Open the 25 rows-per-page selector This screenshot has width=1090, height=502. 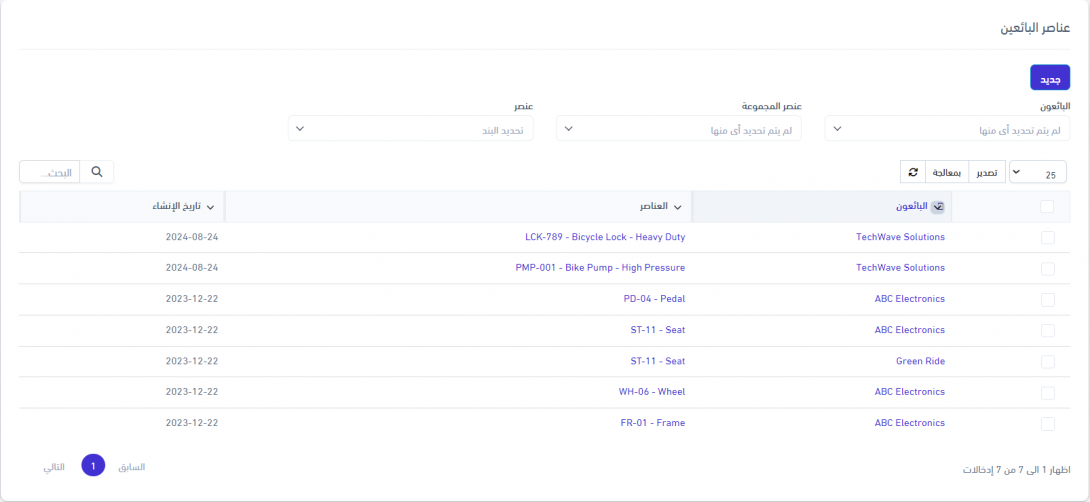[x=1037, y=173]
